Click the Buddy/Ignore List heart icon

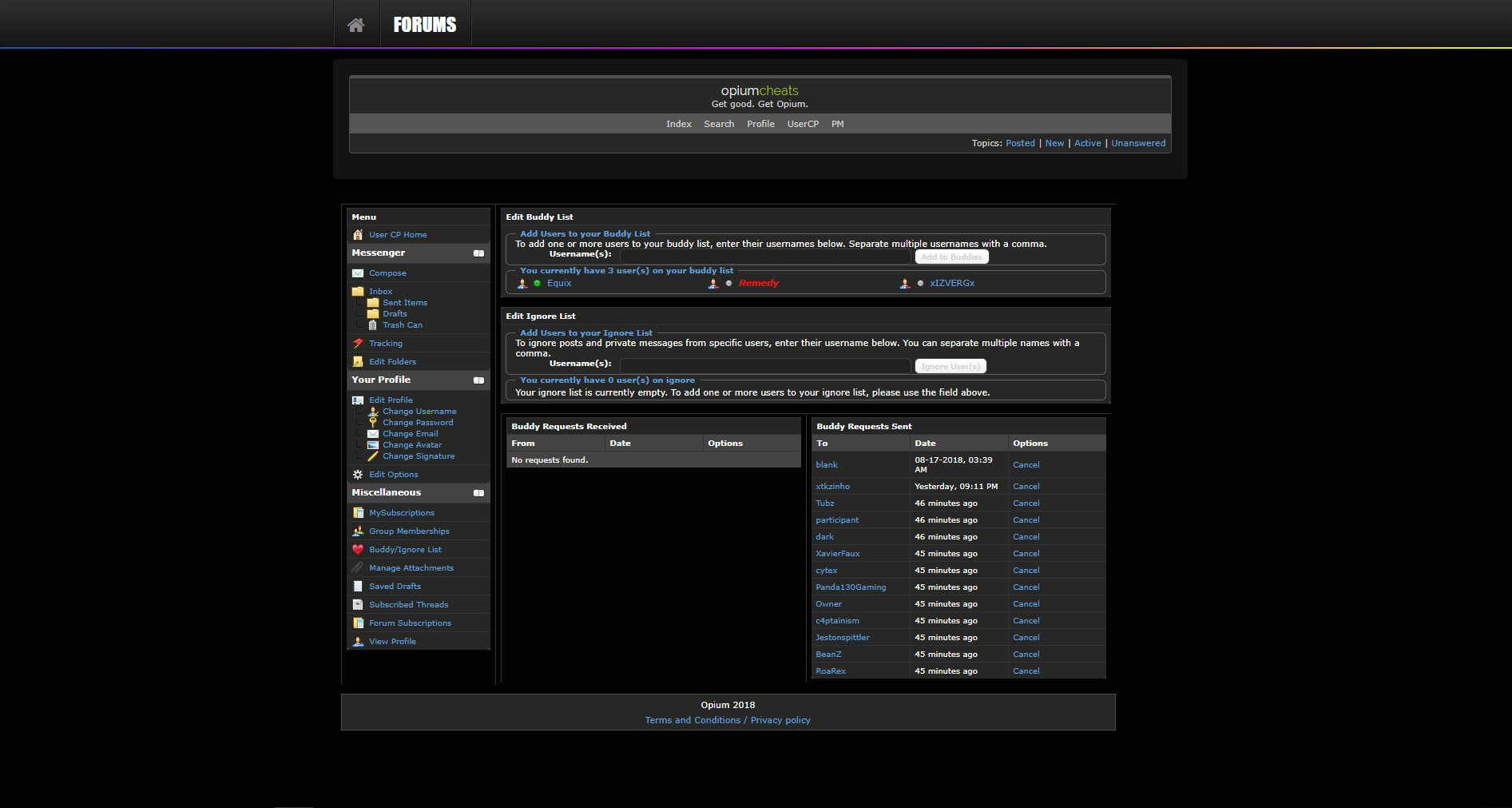coord(358,550)
